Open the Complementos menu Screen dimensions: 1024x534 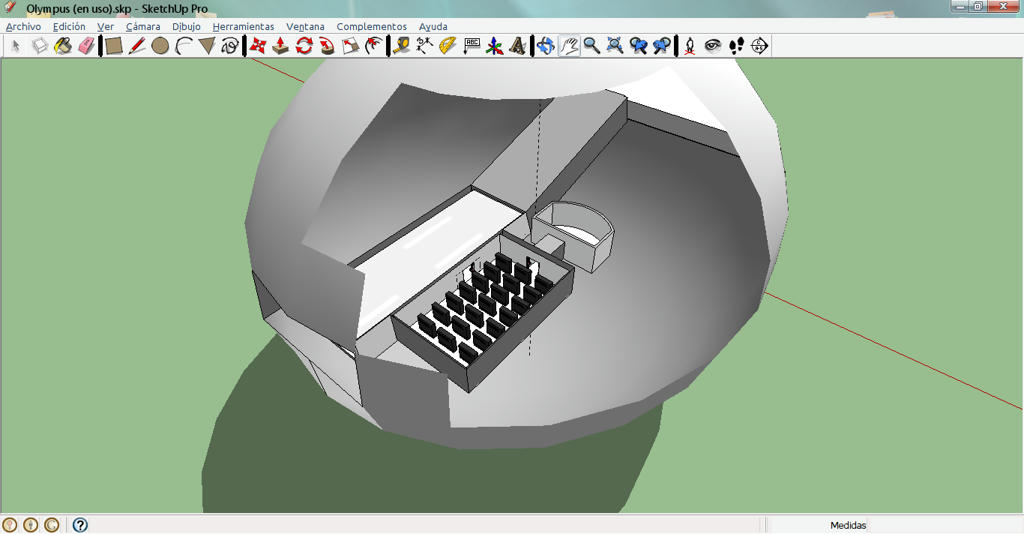tap(372, 27)
